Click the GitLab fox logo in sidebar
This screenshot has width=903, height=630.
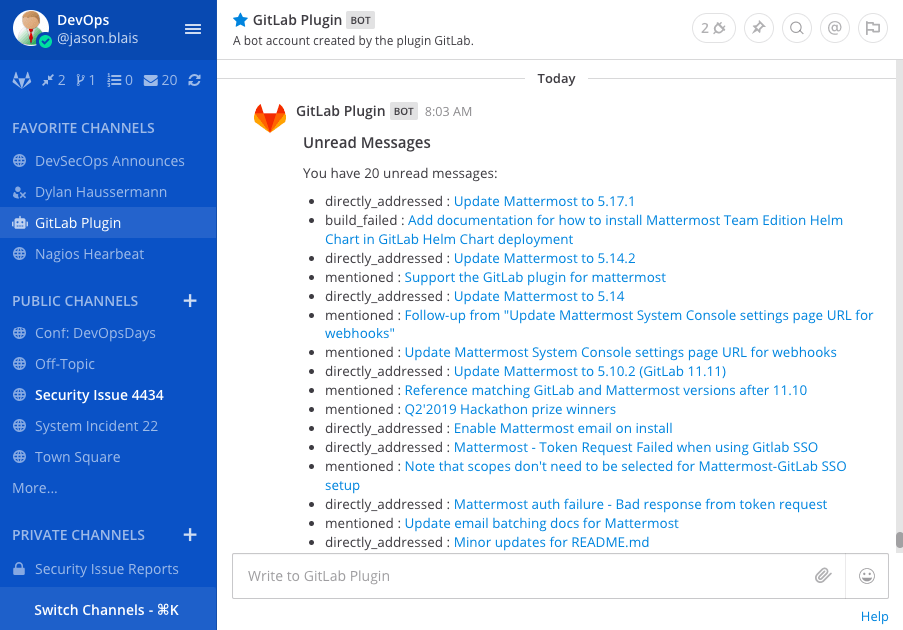point(22,80)
